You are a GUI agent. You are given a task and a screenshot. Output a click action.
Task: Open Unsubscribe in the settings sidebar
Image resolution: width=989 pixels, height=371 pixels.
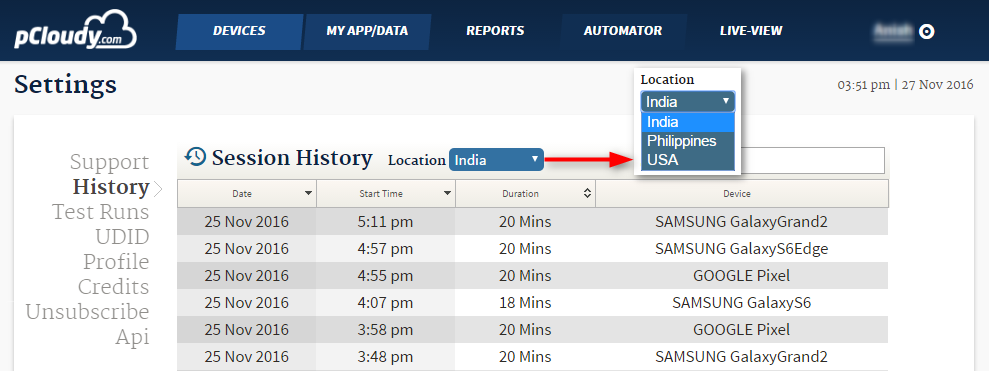coord(87,312)
